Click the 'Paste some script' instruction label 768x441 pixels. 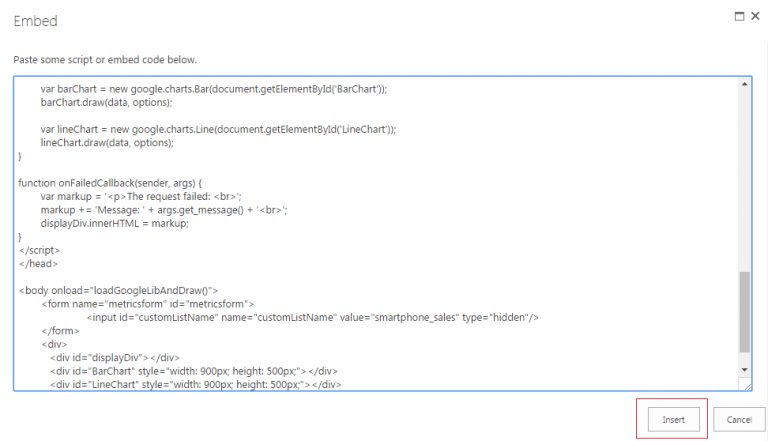tap(105, 60)
